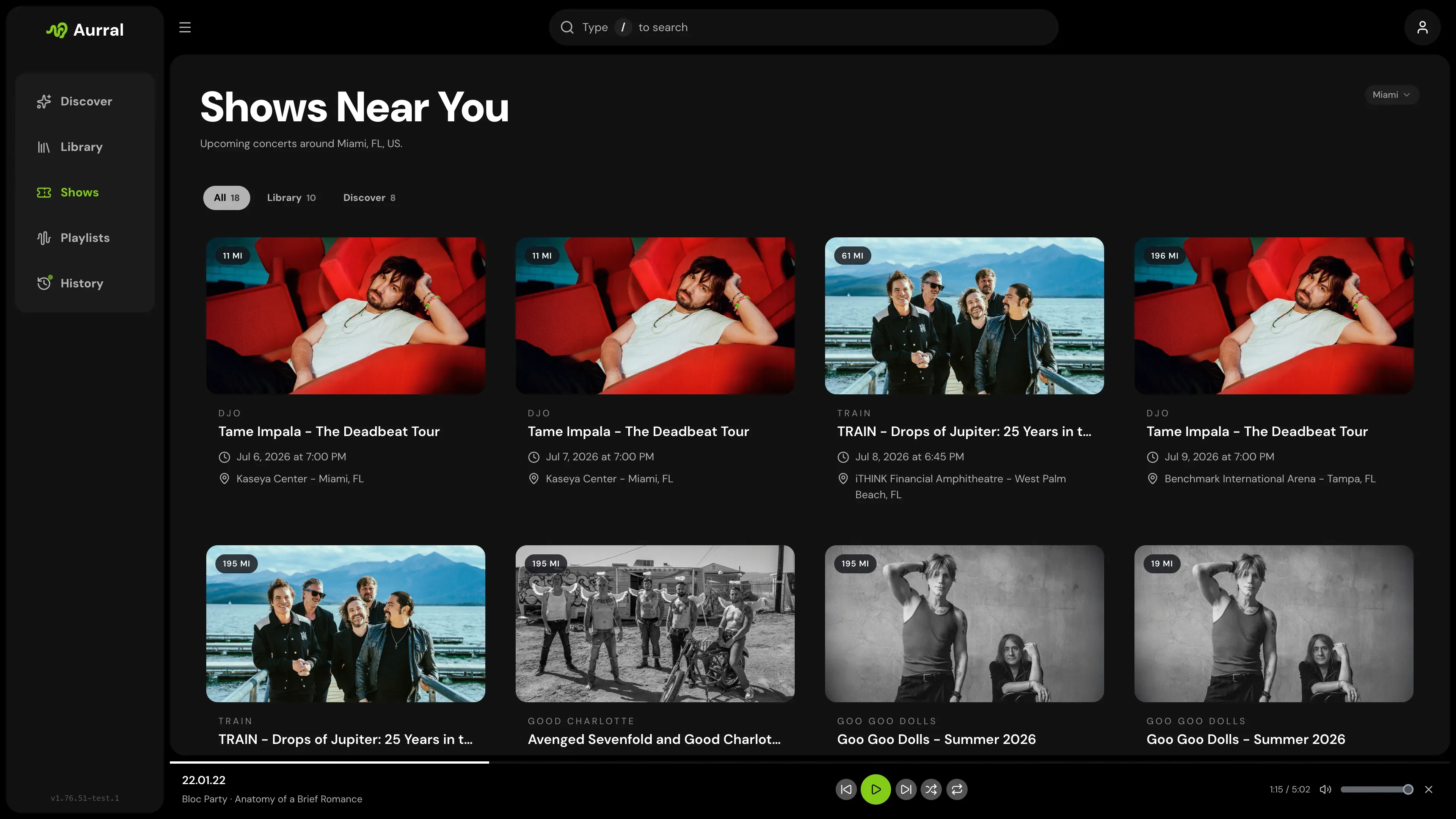
Task: Open the TRAIN show thumbnail at 195 MI
Action: coord(346,624)
